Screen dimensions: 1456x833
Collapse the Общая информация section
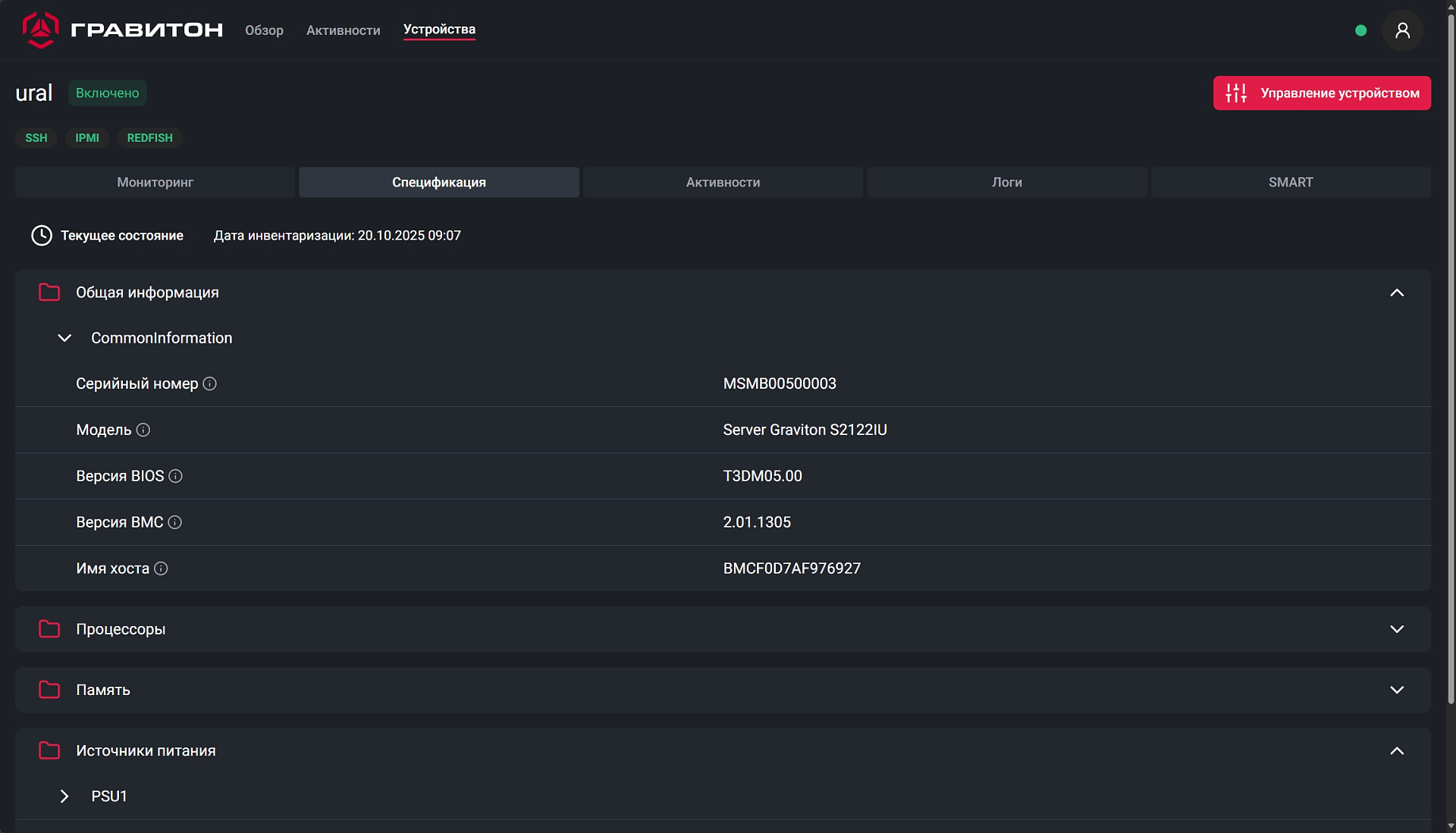1397,293
